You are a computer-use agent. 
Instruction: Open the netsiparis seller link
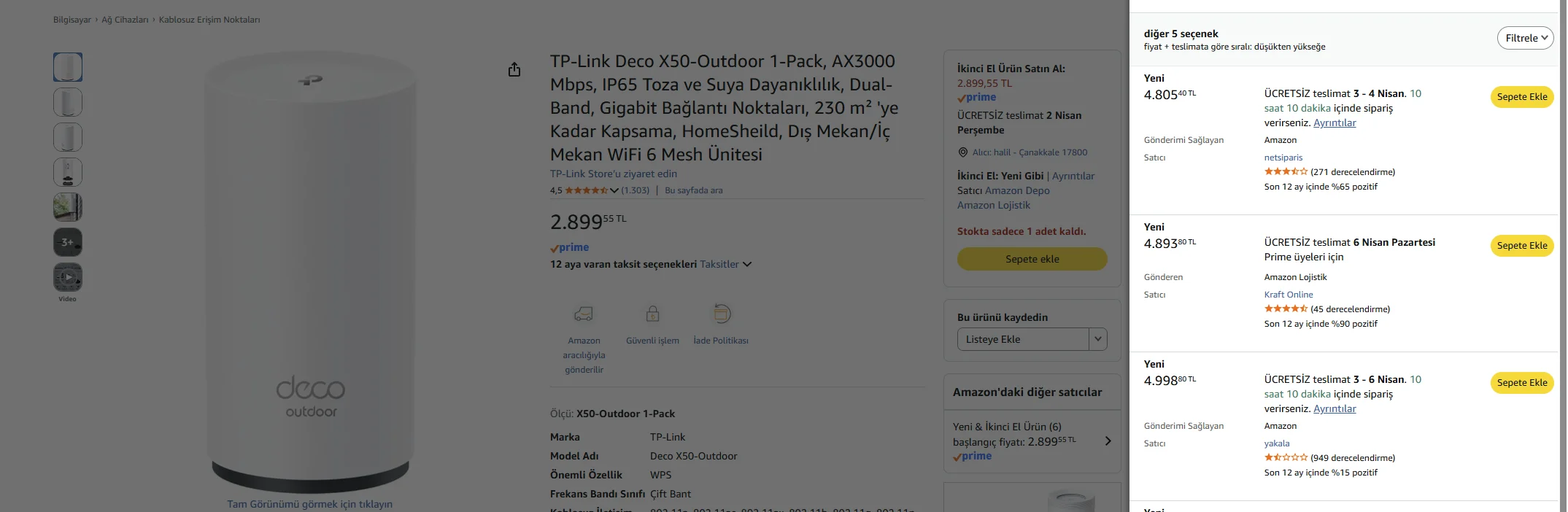pos(1283,158)
